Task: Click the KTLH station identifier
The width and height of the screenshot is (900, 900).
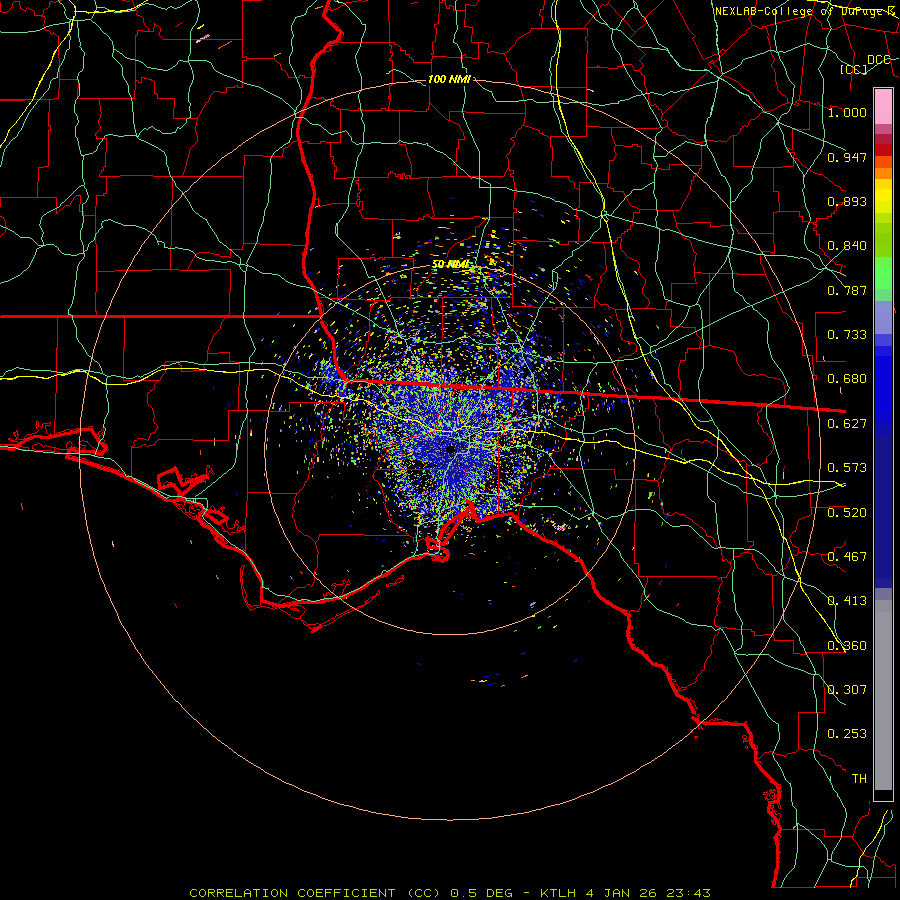Action: (560, 893)
